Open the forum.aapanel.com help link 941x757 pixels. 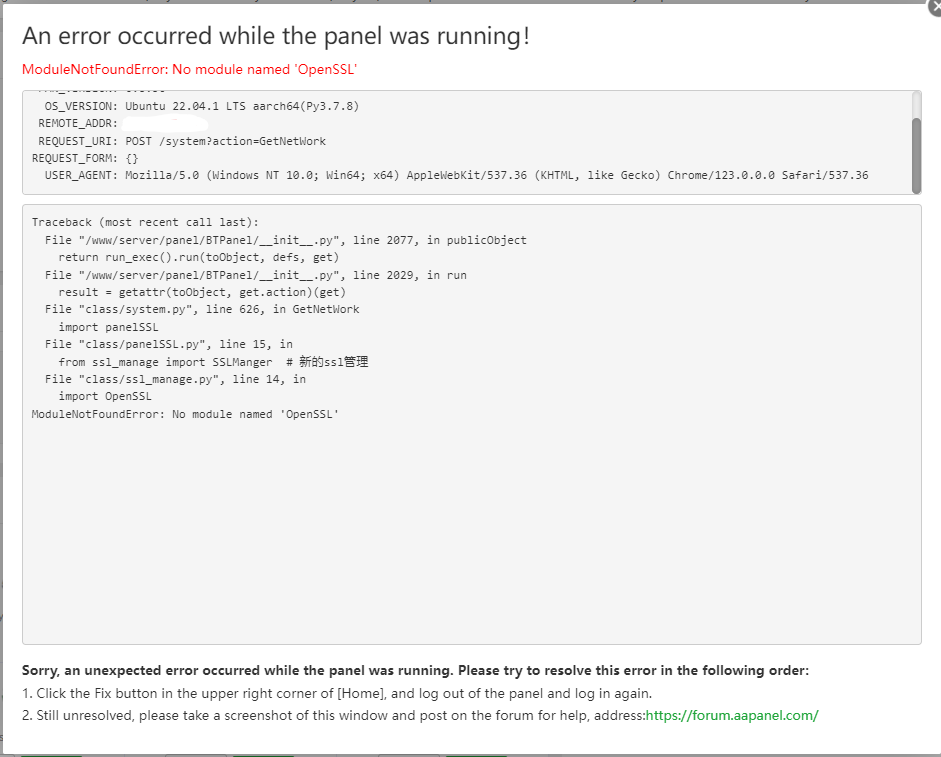(732, 715)
